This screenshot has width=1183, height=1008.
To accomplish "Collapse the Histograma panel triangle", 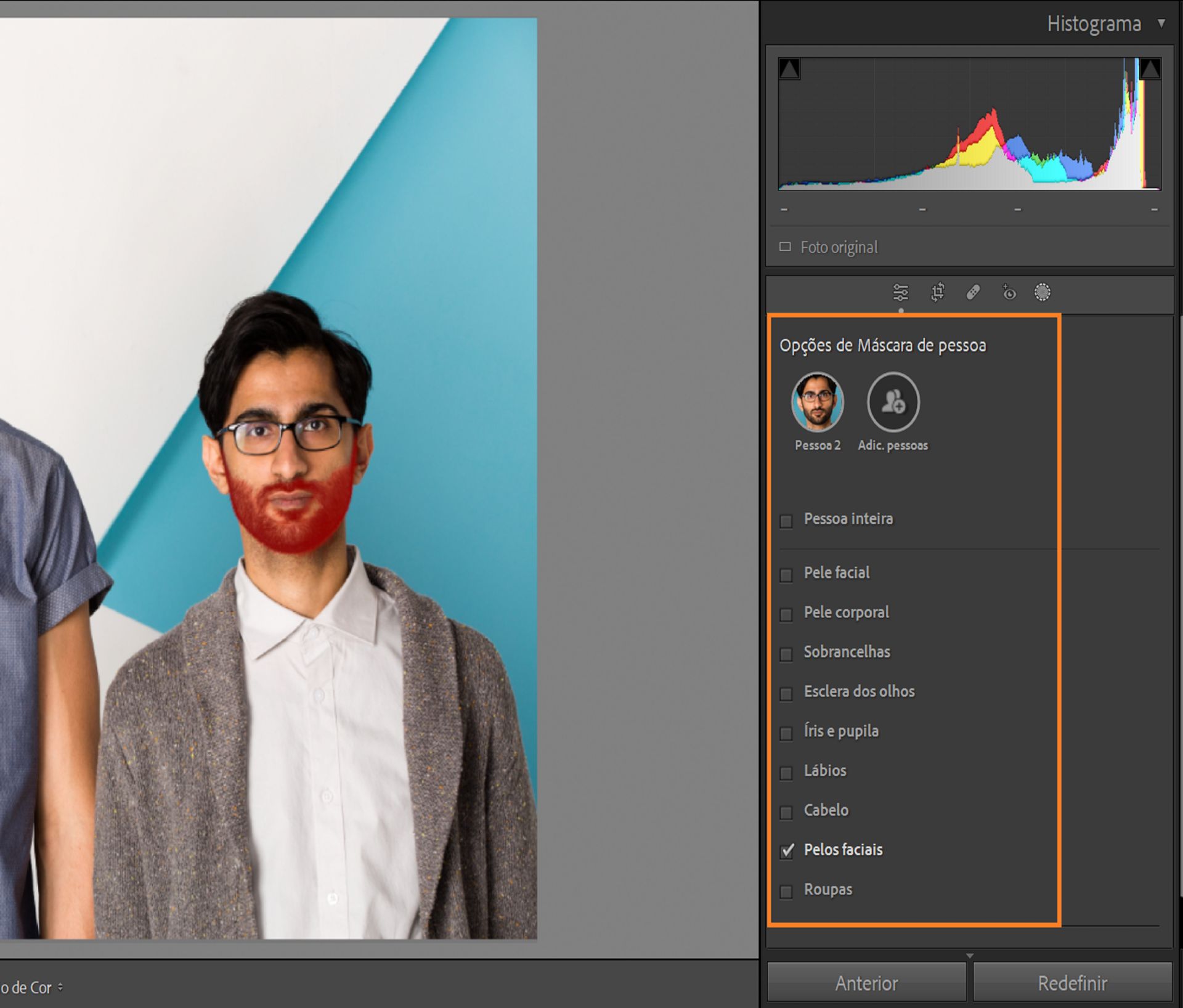I will [1161, 23].
